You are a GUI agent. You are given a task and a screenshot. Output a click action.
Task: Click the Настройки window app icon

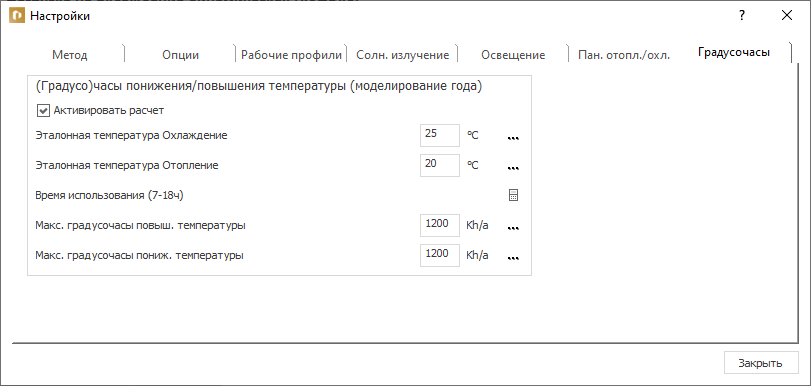pyautogui.click(x=17, y=16)
